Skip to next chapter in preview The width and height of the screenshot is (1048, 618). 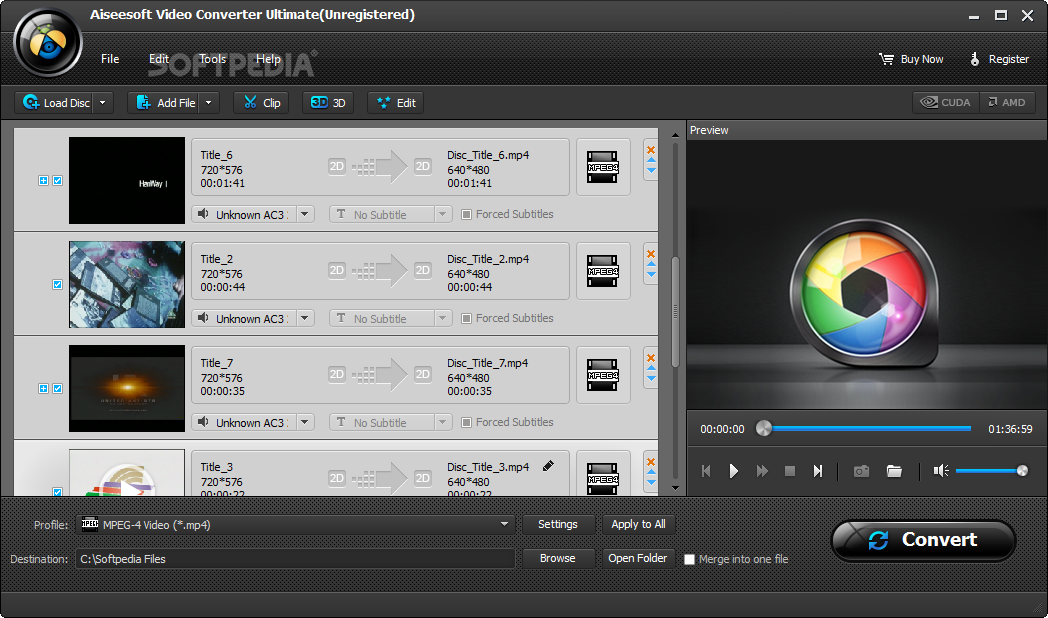coord(817,471)
